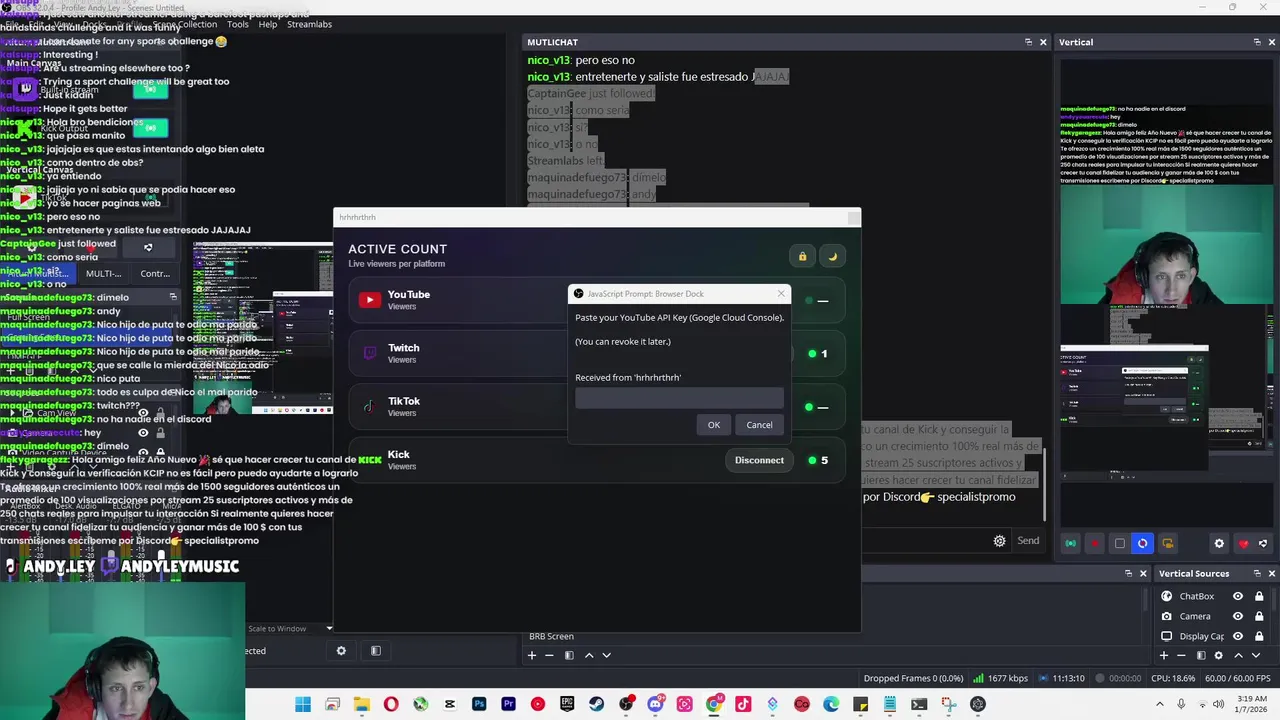Open Scale to Window dropdown
Viewport: 1280px width, 720px height.
[290, 628]
